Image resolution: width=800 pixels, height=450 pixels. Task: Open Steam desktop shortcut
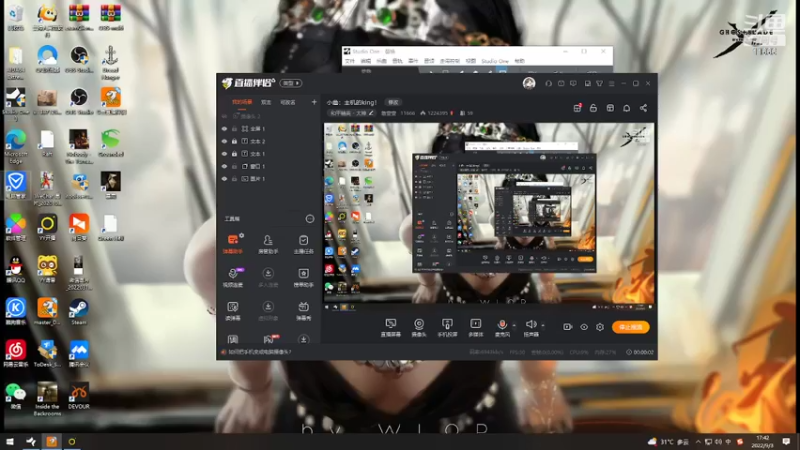(x=79, y=312)
